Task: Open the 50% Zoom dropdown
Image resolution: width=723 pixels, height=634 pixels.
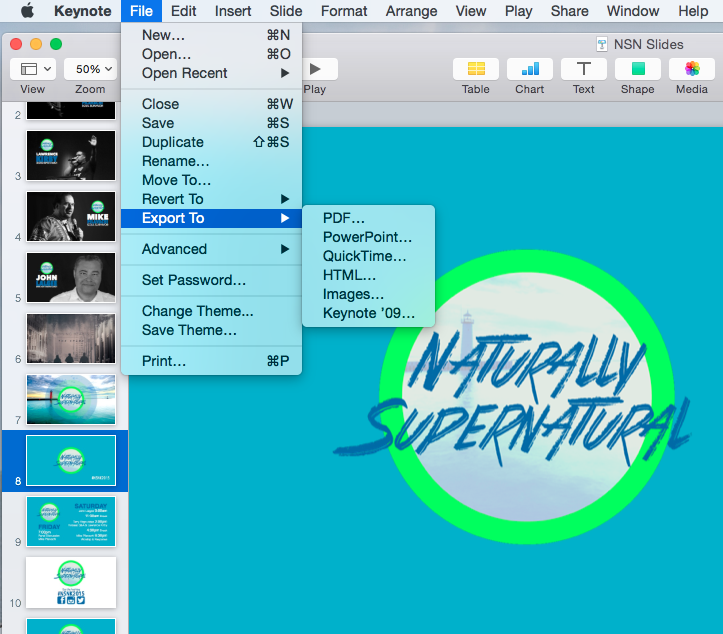Action: (90, 69)
